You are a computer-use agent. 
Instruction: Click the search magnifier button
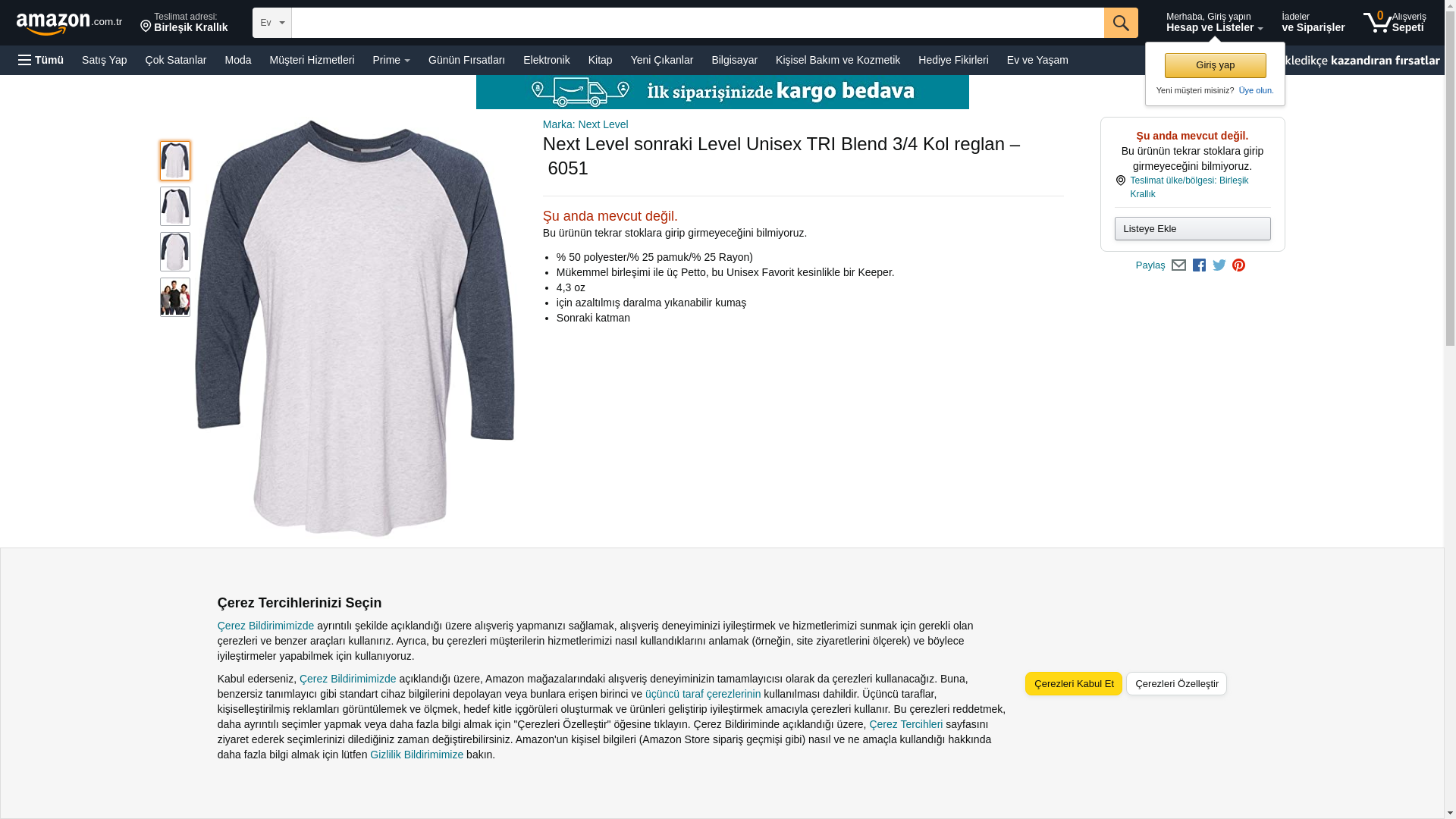[x=1121, y=23]
